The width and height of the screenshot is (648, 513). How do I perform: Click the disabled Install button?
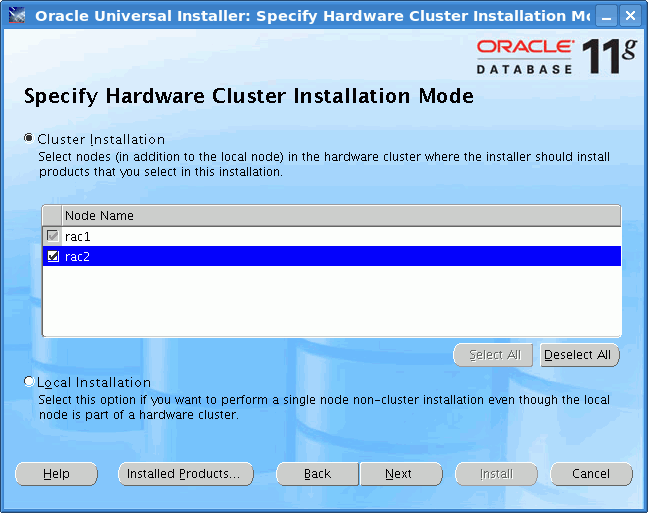click(x=496, y=474)
